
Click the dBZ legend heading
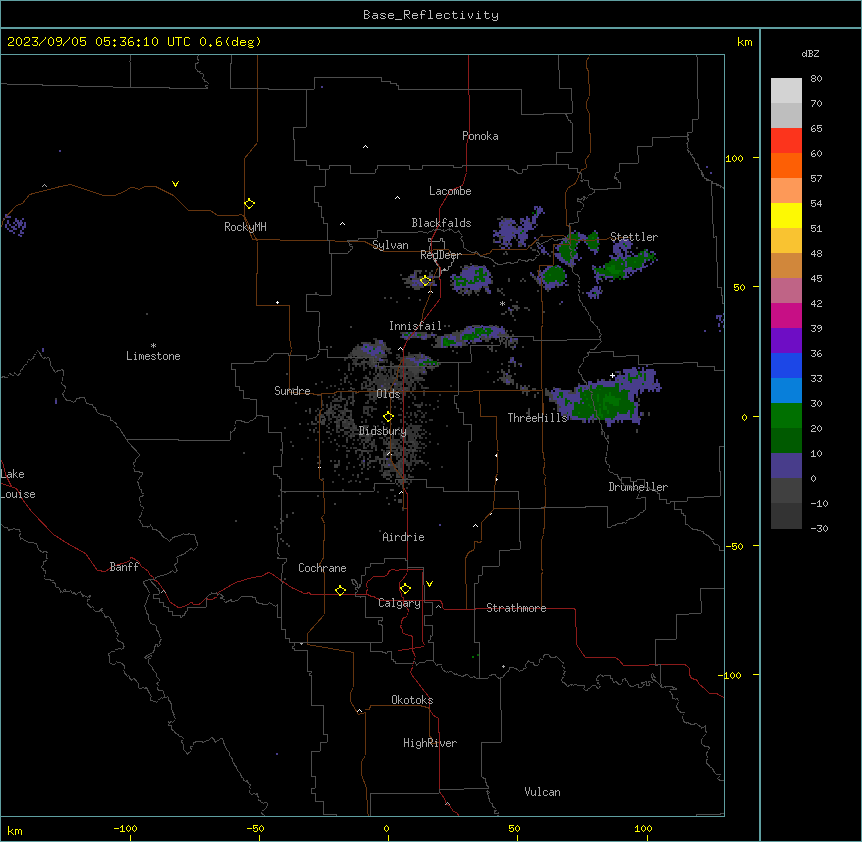[810, 54]
